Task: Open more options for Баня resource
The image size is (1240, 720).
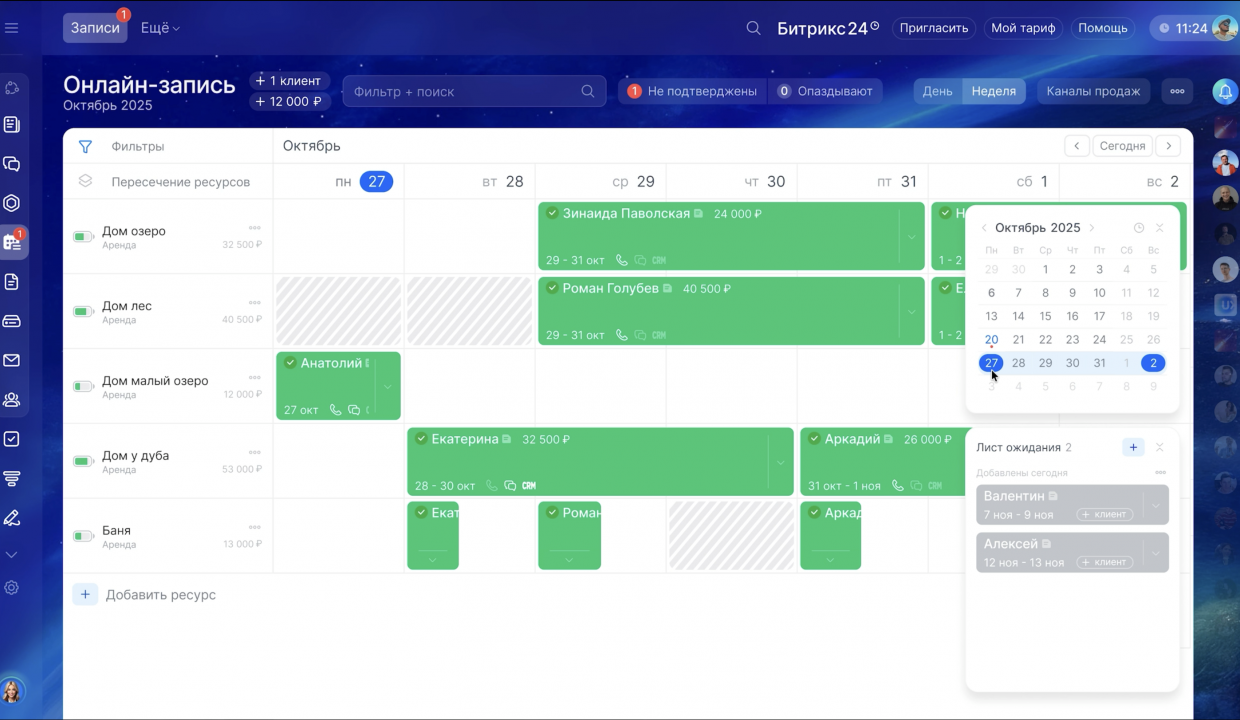Action: pos(255,527)
